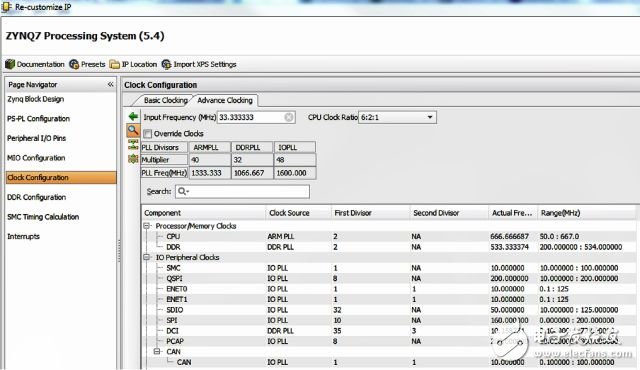
Task: Open the Interrupts page
Action: [23, 236]
